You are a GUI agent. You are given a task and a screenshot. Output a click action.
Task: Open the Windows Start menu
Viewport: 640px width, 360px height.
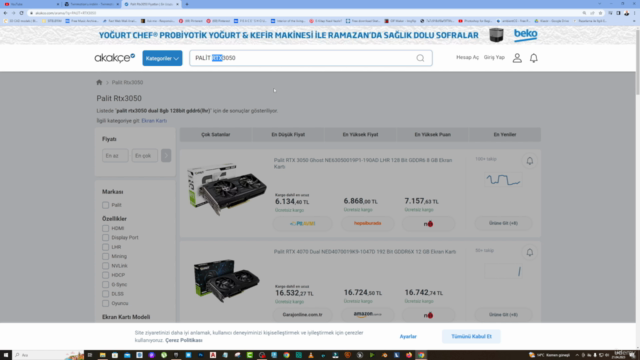(6, 355)
